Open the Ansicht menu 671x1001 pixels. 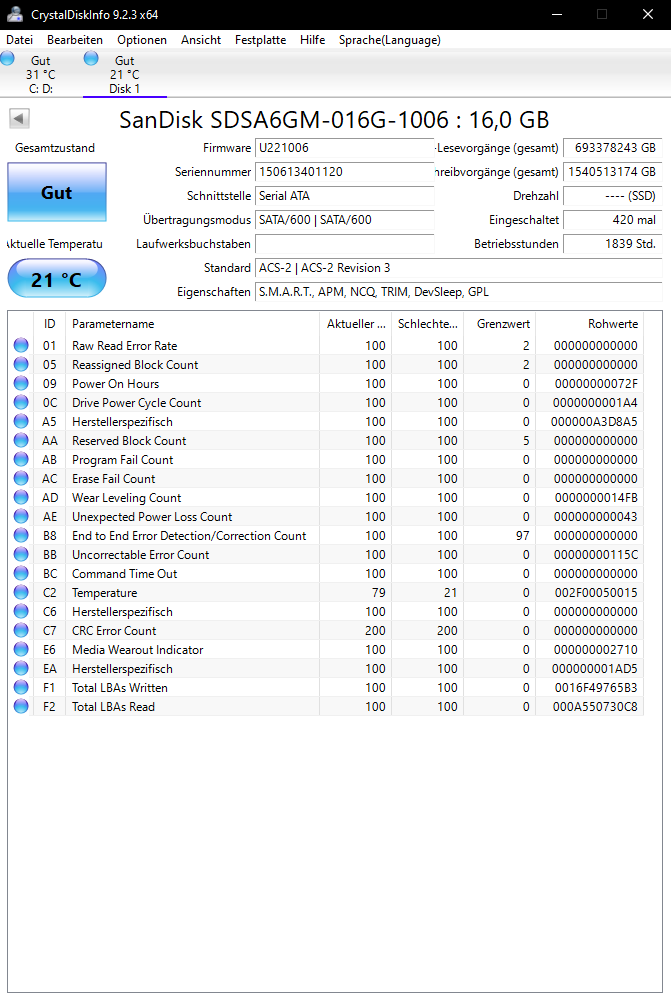pyautogui.click(x=201, y=40)
